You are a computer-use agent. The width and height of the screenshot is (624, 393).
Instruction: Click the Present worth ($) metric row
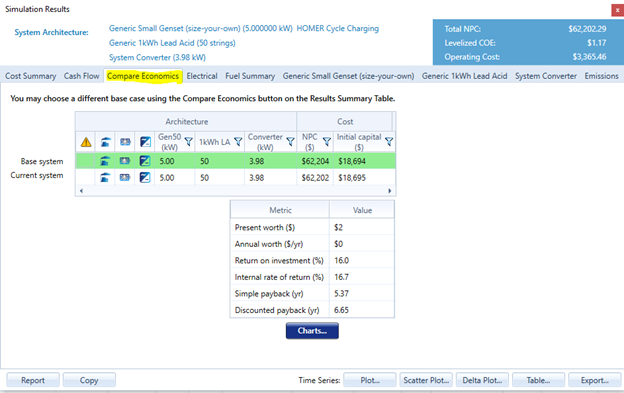pyautogui.click(x=312, y=227)
